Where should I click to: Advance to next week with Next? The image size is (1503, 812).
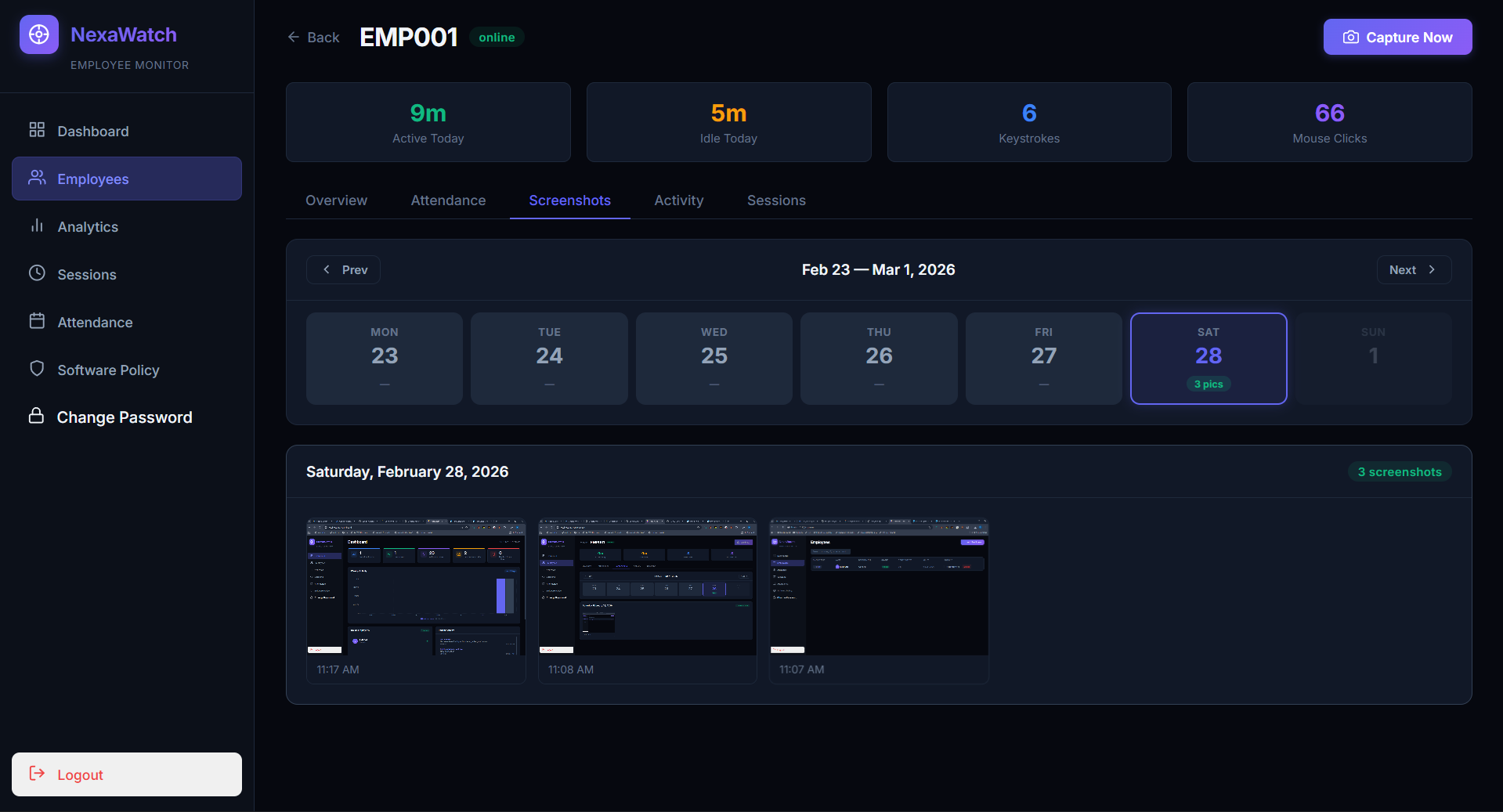coord(1413,269)
